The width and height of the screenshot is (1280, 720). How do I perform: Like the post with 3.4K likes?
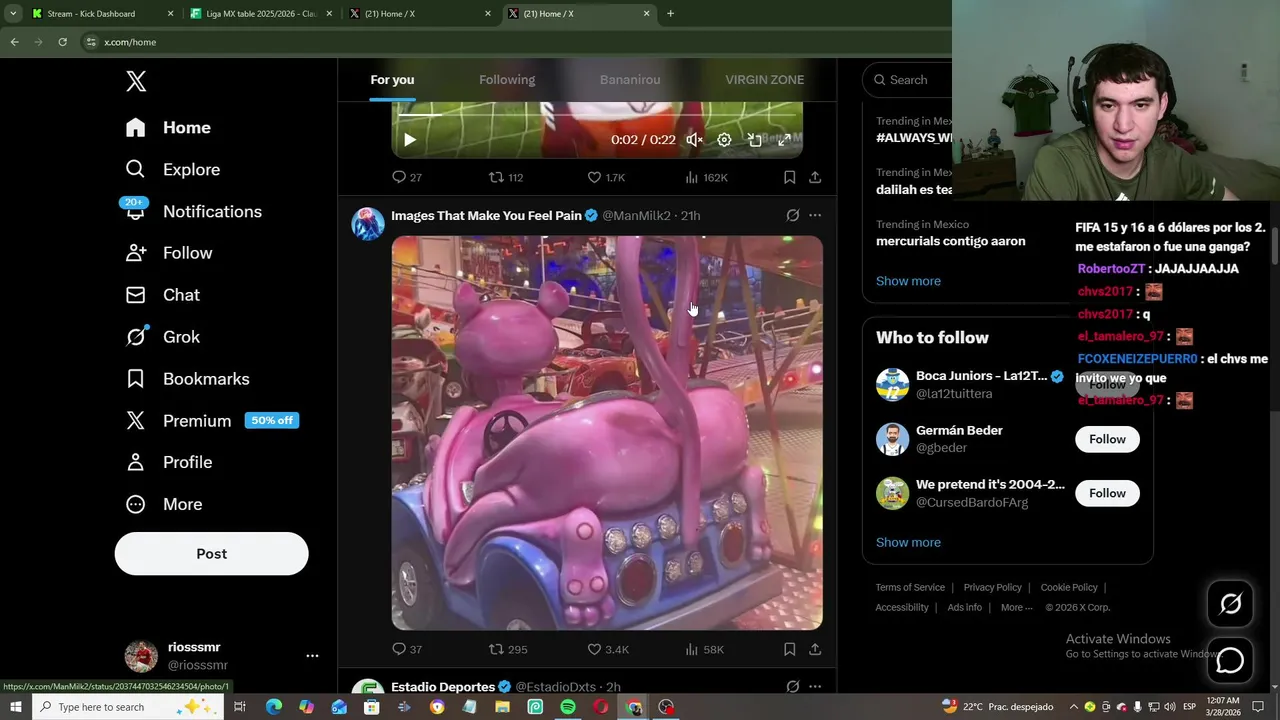pos(608,649)
